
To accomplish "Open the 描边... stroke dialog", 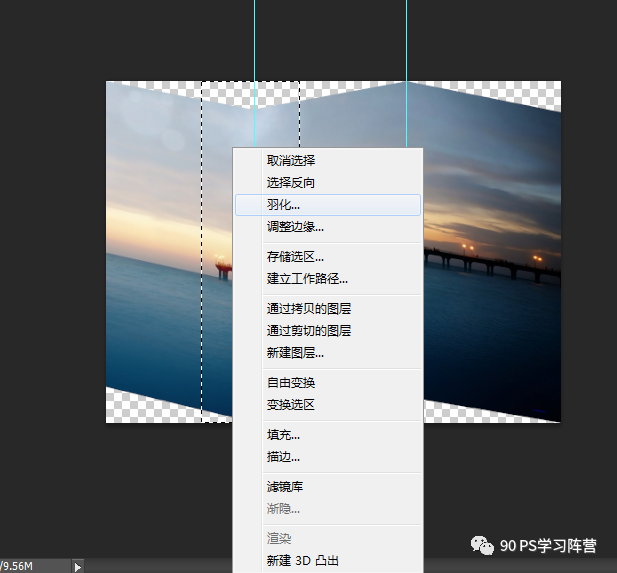I will tap(328, 457).
